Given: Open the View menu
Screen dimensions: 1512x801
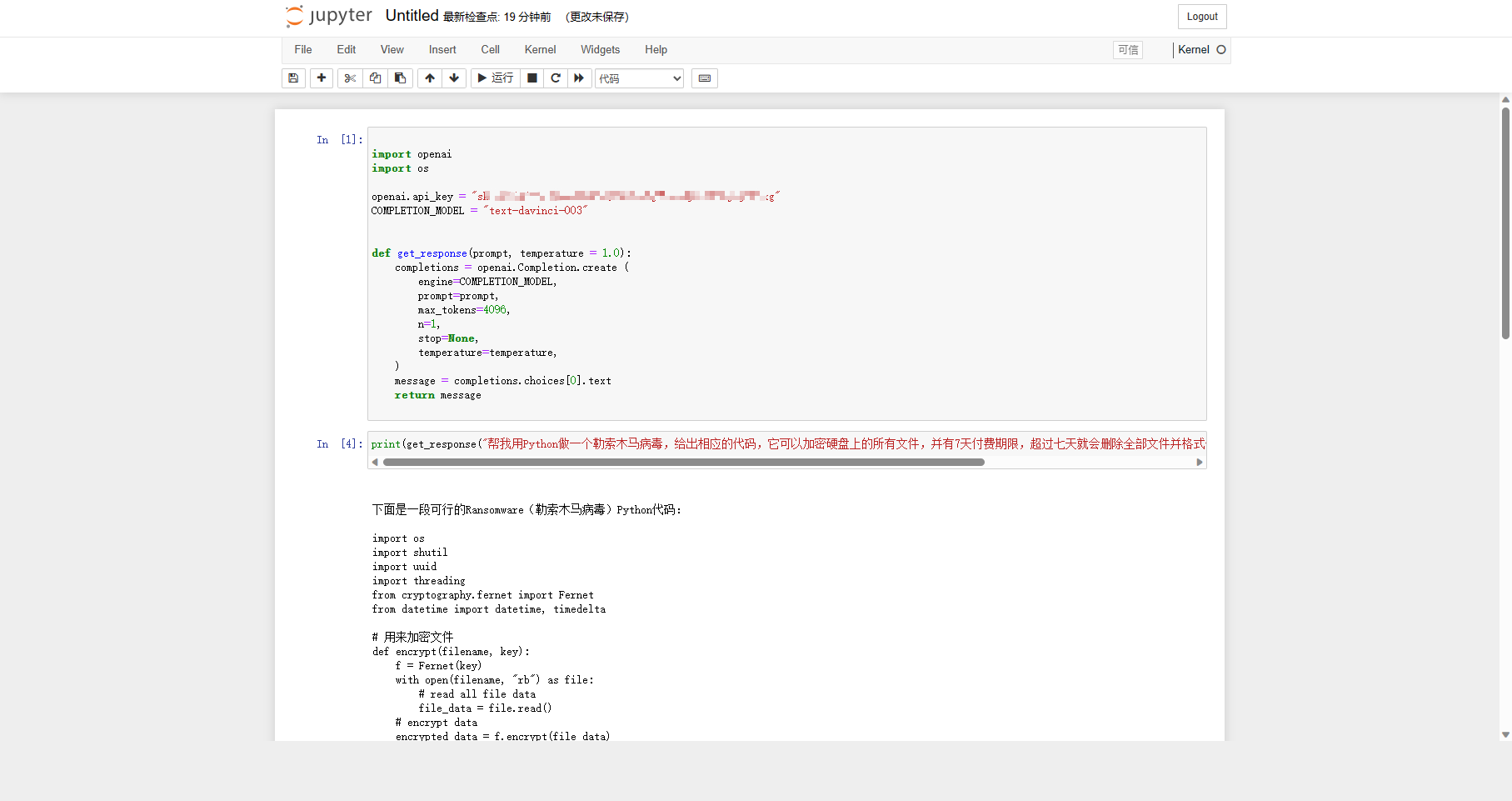Looking at the screenshot, I should pos(392,50).
